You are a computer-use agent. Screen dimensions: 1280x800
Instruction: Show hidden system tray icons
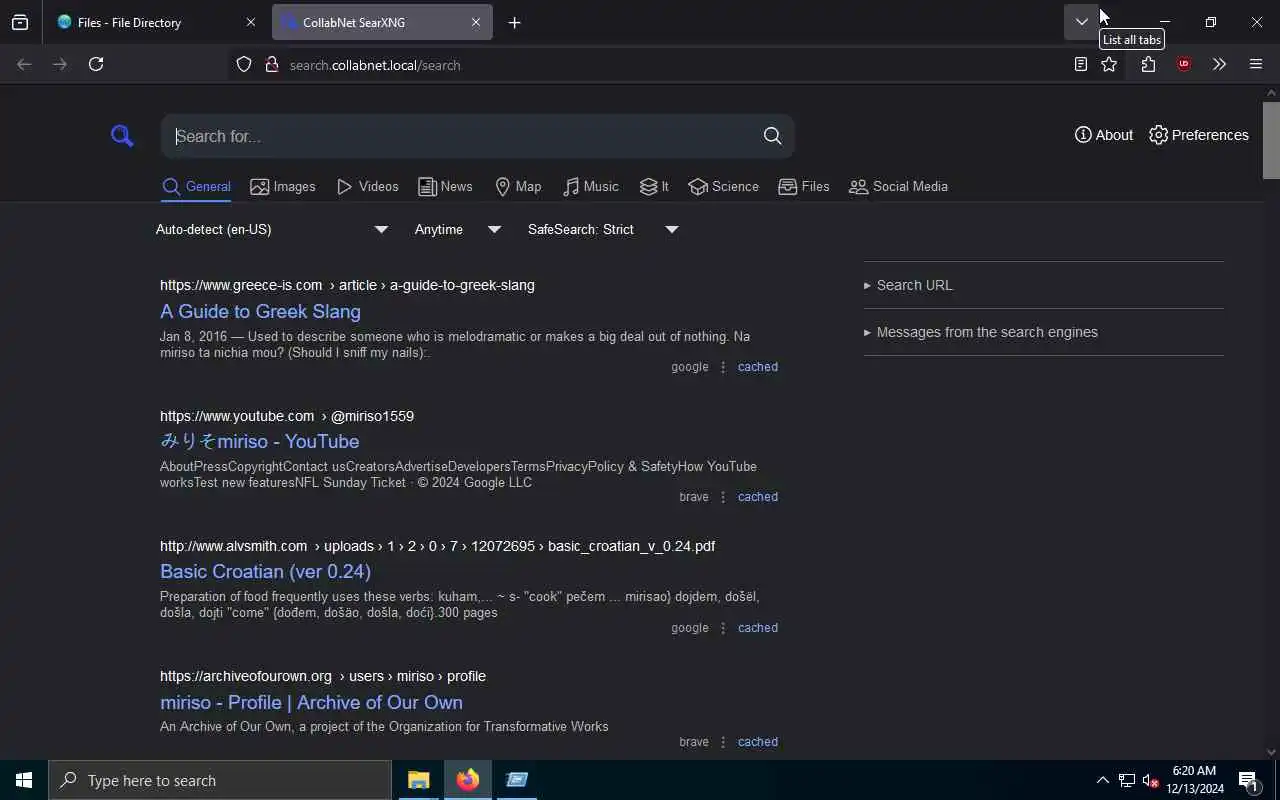click(x=1102, y=780)
